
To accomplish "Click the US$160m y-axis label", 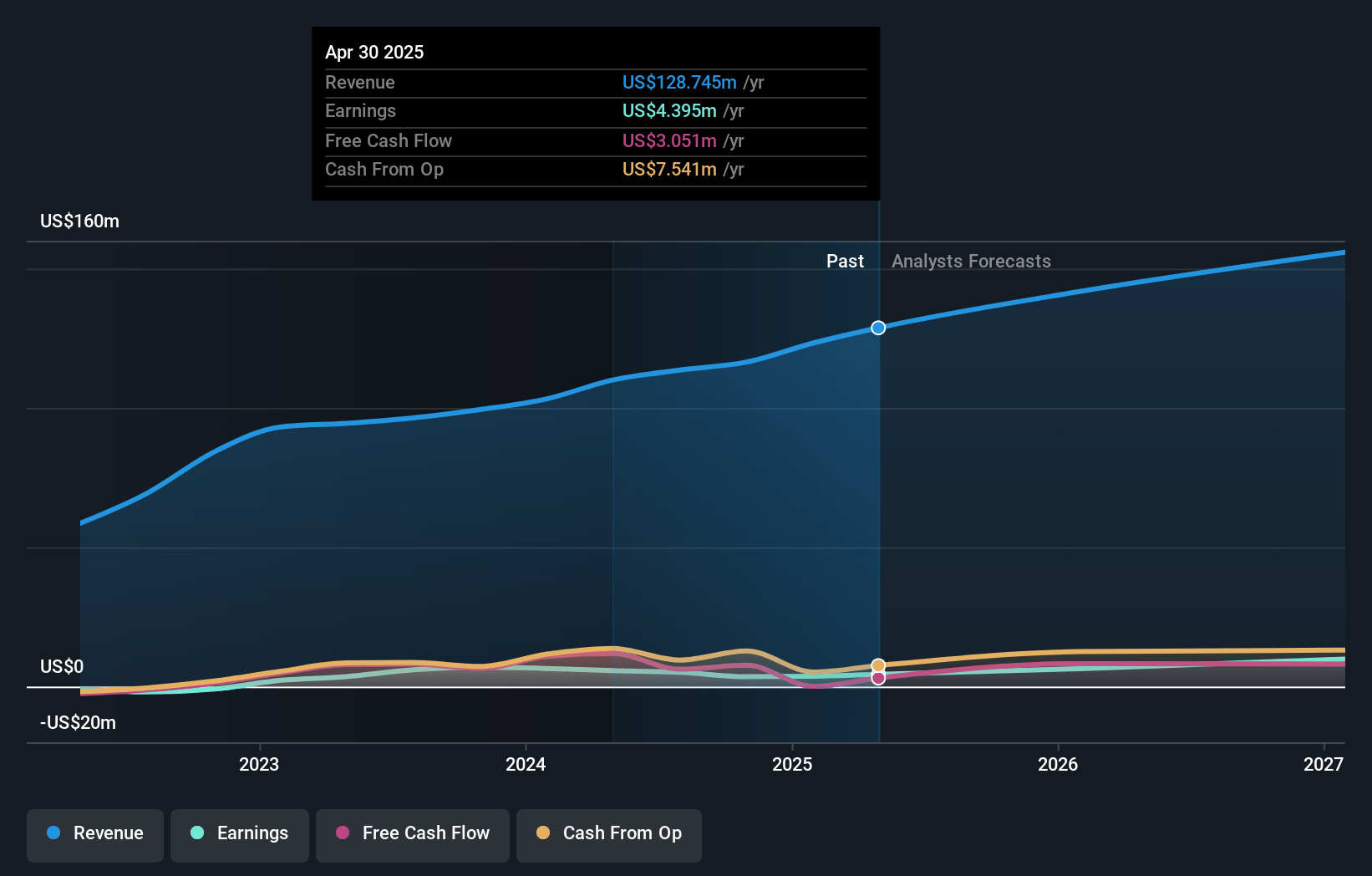I will [x=80, y=222].
